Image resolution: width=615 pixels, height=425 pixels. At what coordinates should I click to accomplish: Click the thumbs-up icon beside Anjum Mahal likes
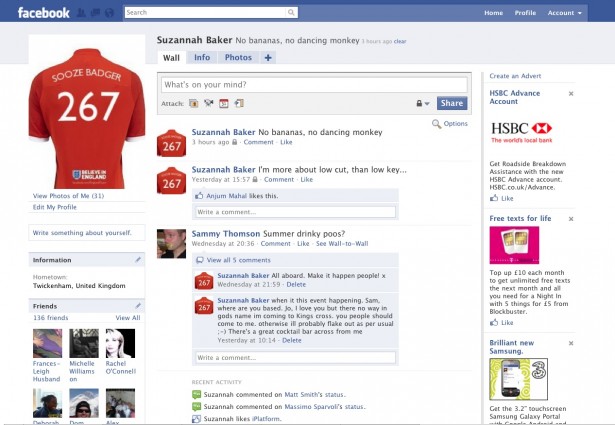[199, 195]
